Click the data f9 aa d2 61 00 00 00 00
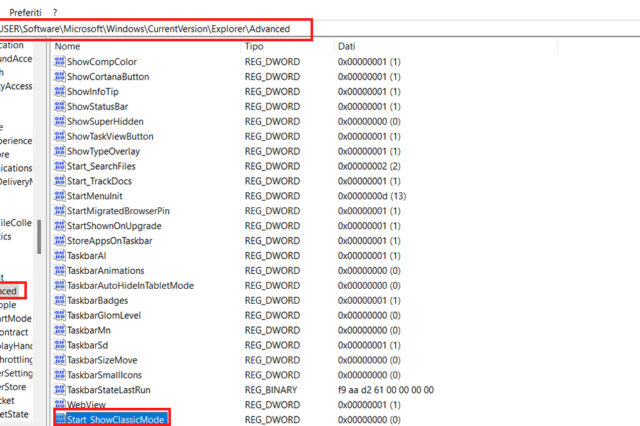Image resolution: width=640 pixels, height=426 pixels. 386,390
